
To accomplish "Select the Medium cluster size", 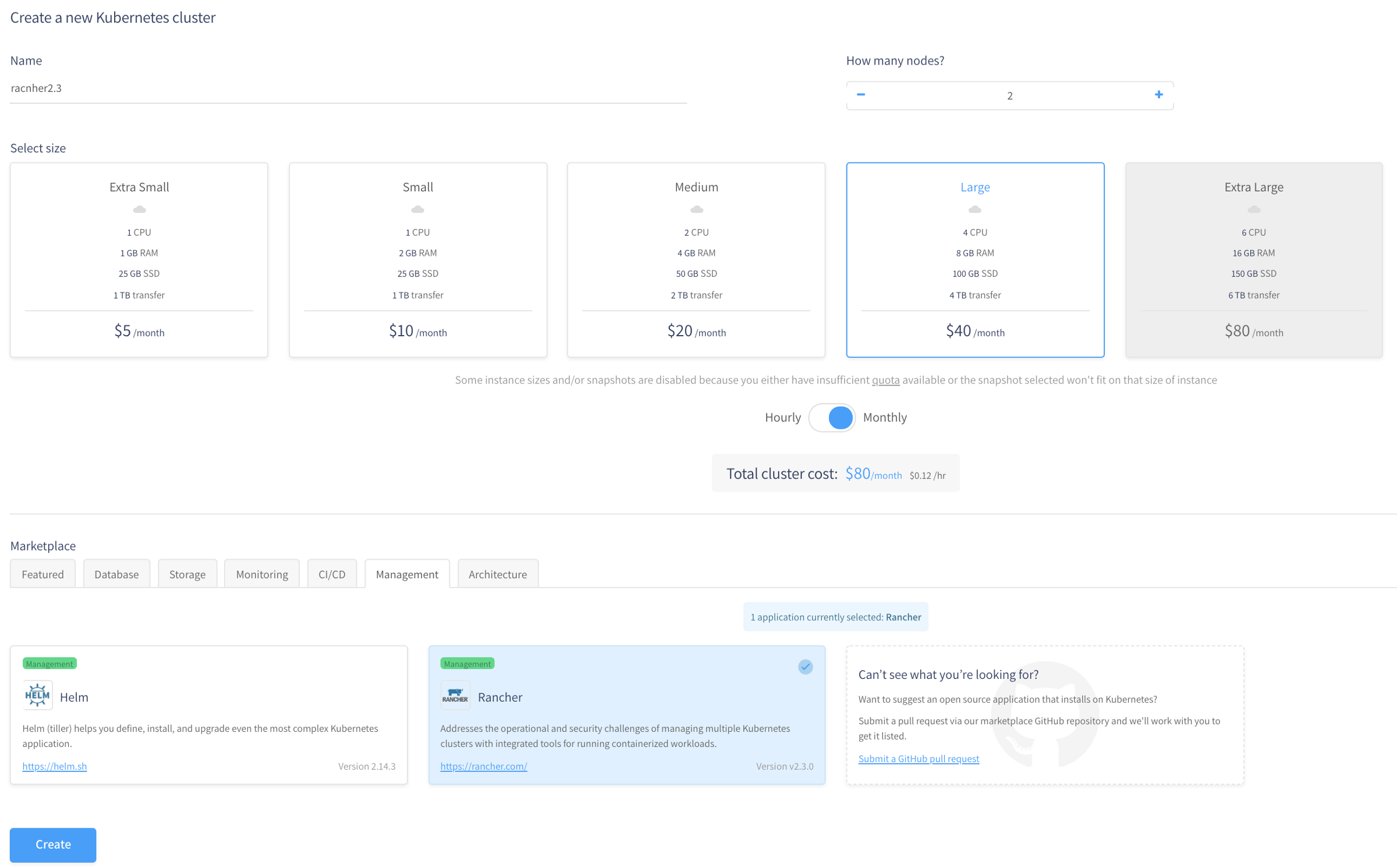I will (x=696, y=260).
